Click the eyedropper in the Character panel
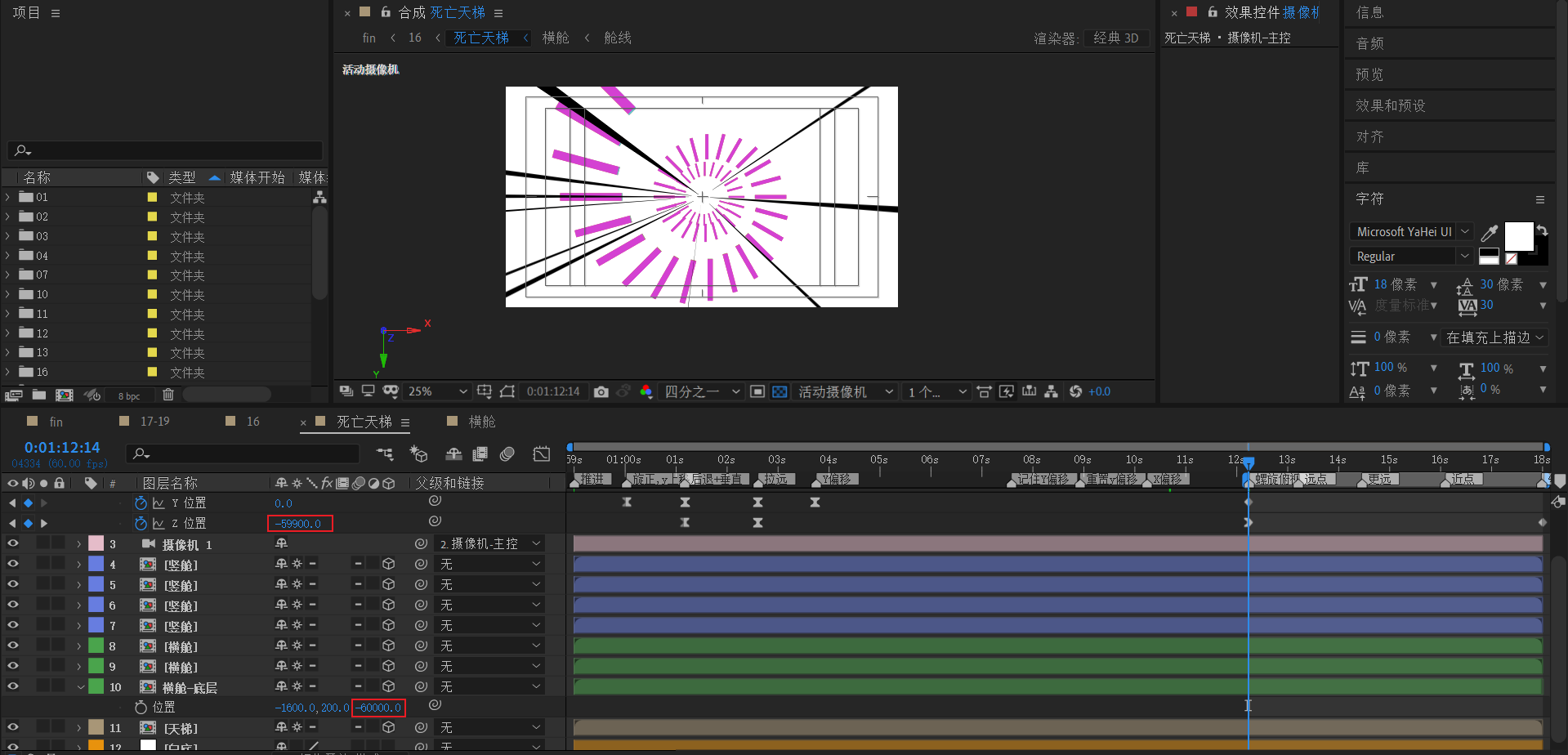 click(x=1489, y=234)
